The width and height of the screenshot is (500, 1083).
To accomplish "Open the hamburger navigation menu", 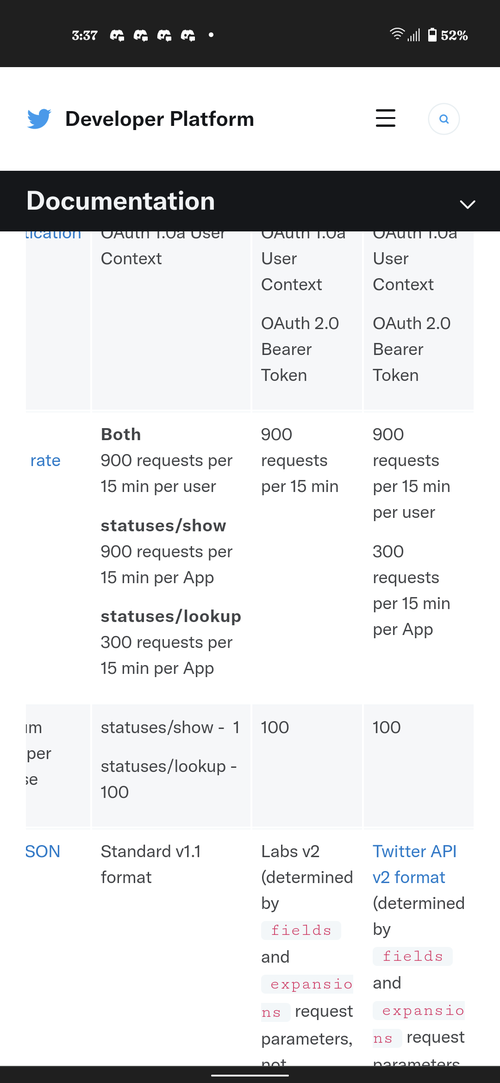I will pos(385,119).
